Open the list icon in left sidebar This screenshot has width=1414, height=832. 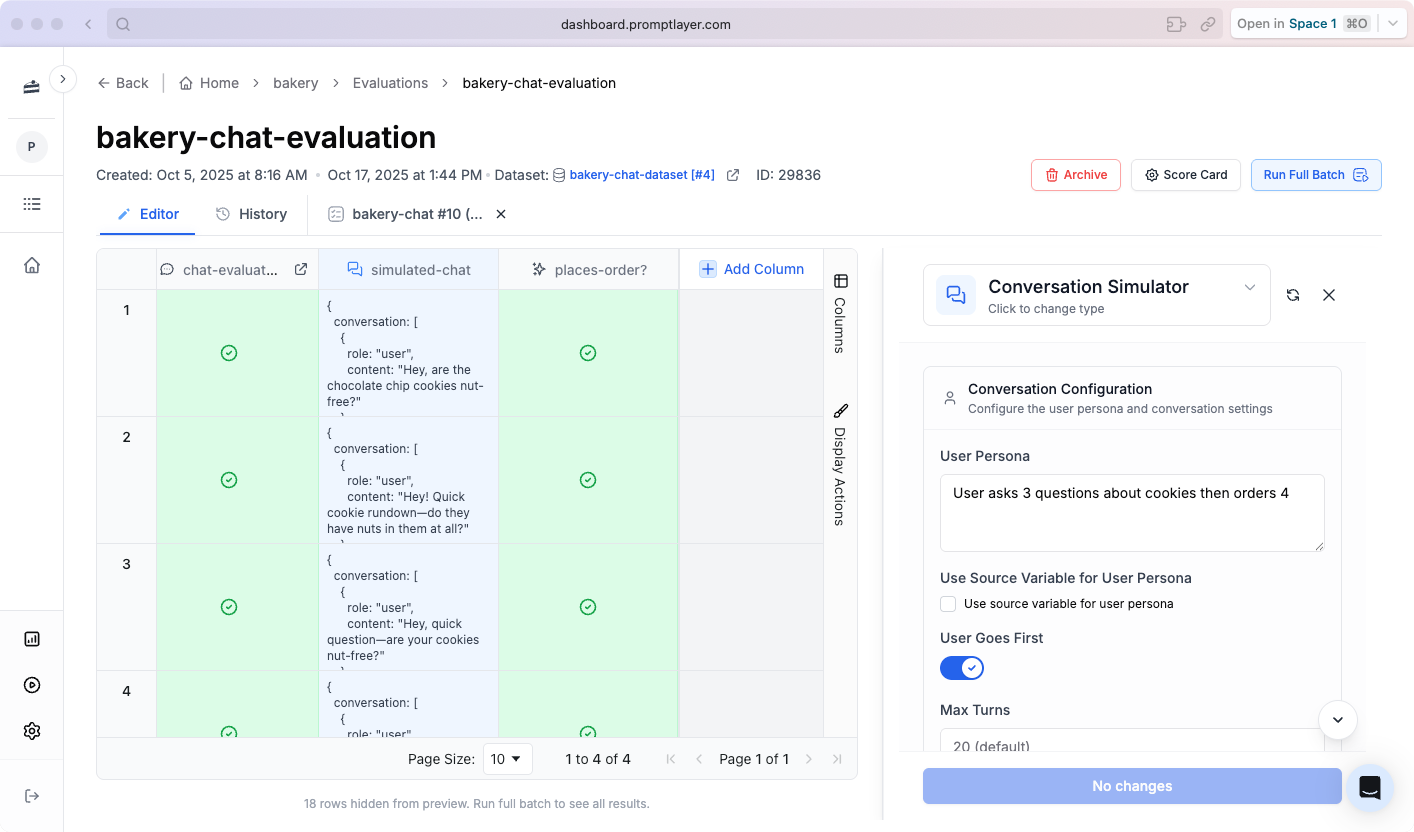pos(32,204)
